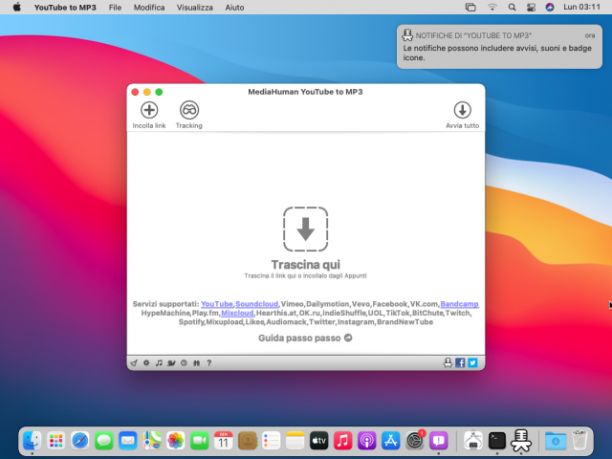Open Notes from the Dock

(295, 441)
